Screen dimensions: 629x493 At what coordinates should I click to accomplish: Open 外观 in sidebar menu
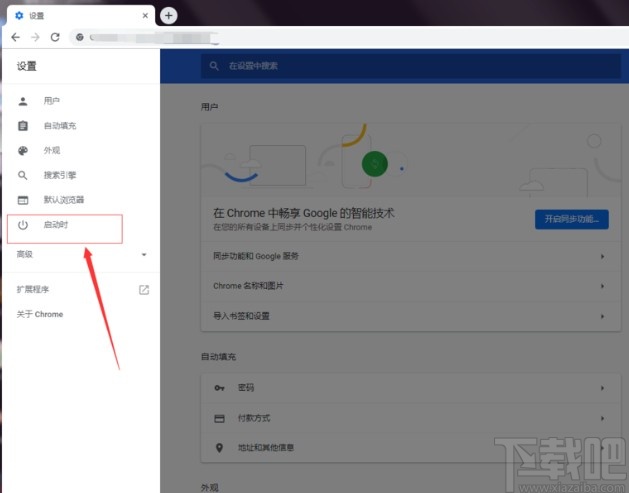[x=52, y=150]
